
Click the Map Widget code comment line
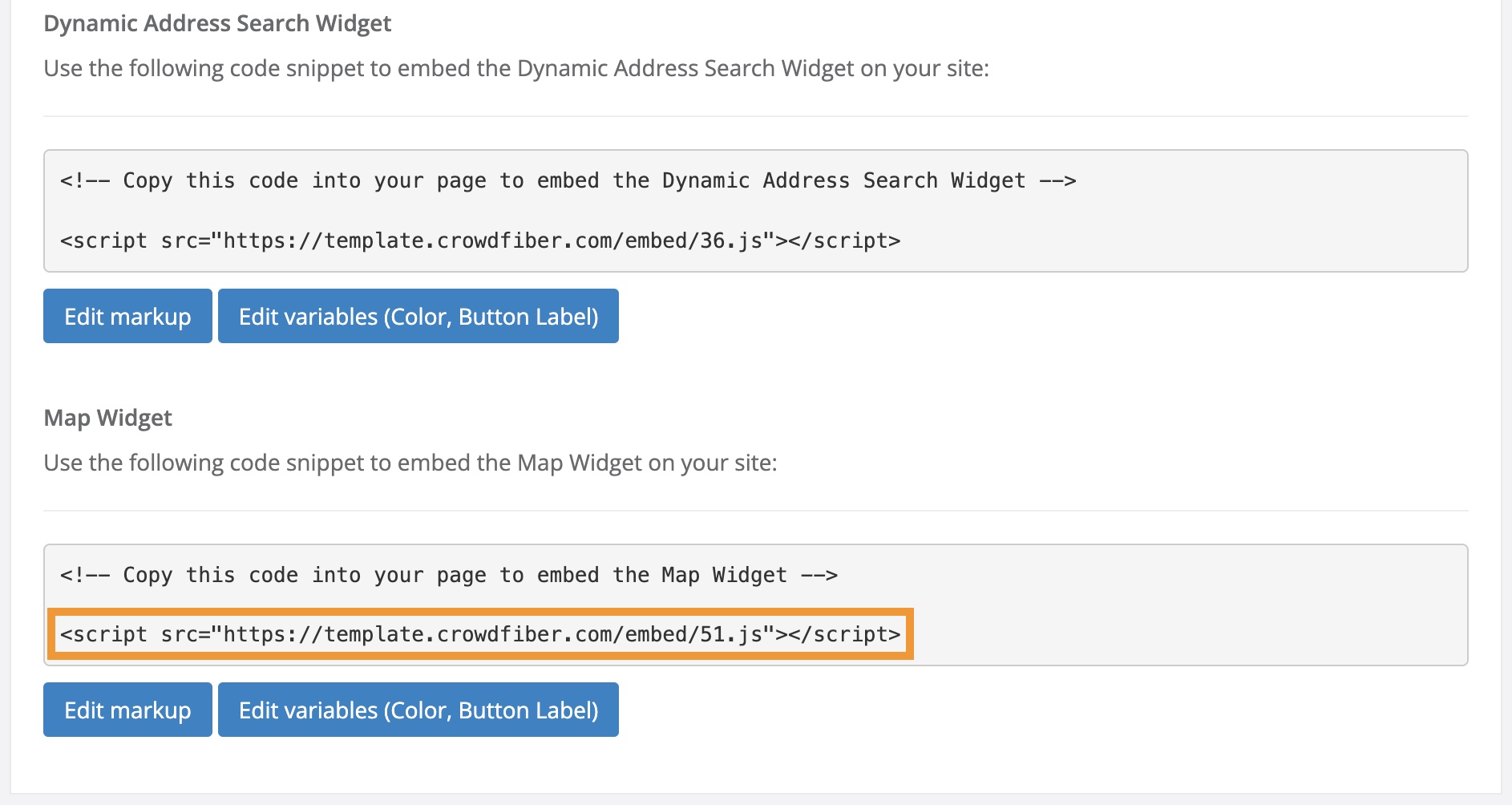[448, 576]
